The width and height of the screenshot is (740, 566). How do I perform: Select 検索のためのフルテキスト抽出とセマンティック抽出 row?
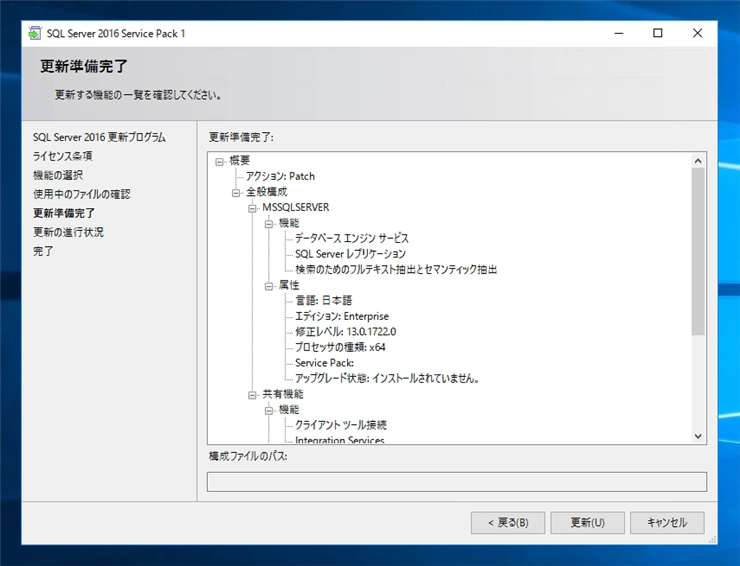click(x=396, y=270)
